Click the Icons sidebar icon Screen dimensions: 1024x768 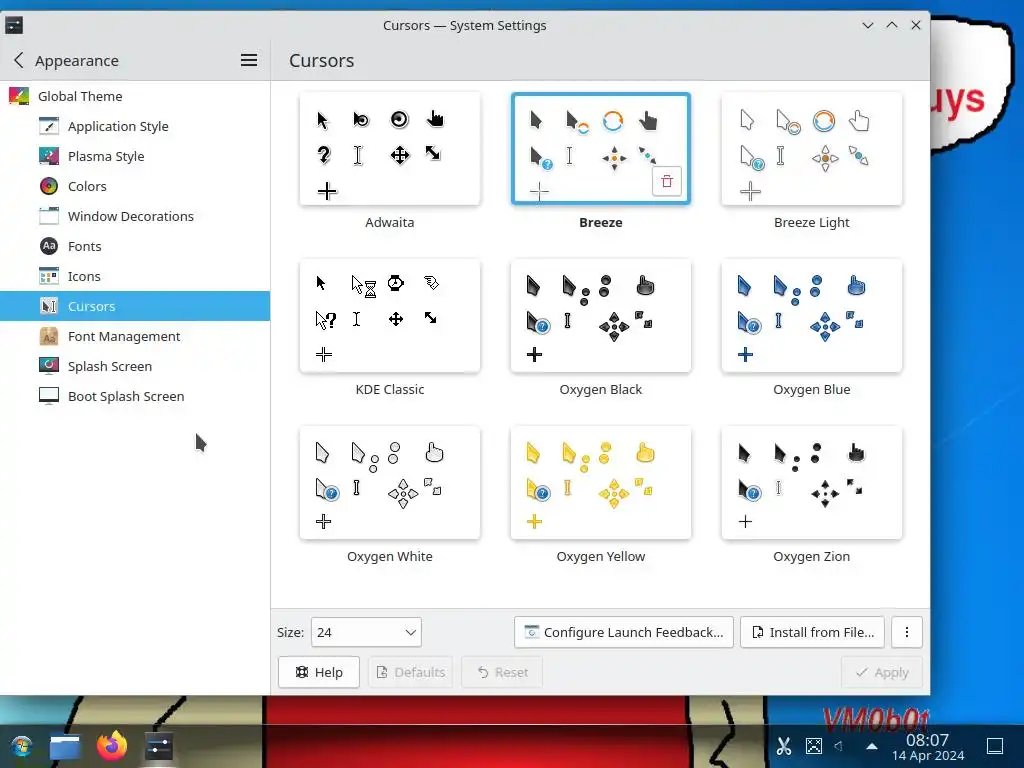coord(49,276)
